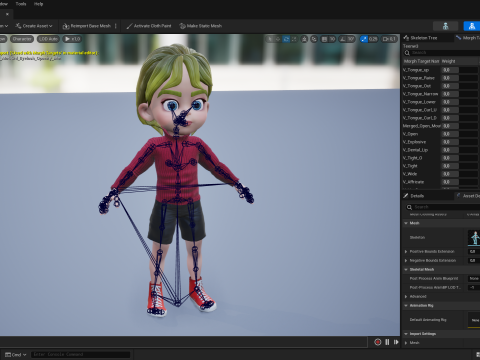Switch to skeleton editing mode icon
The width and height of the screenshot is (480, 360).
tap(445, 26)
